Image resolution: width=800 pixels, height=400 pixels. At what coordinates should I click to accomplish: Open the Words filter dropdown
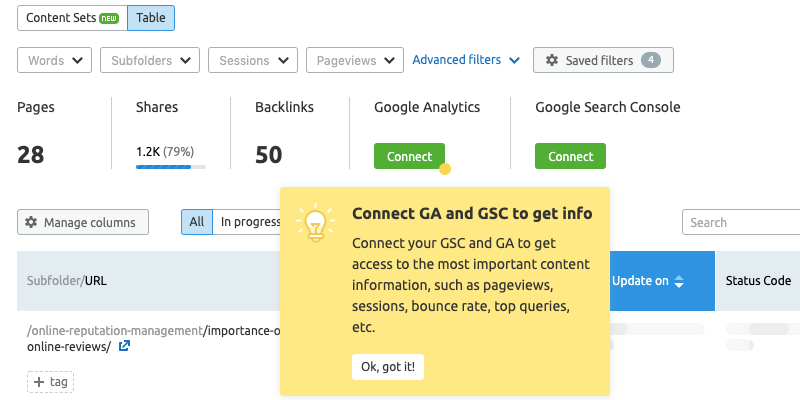click(x=55, y=60)
